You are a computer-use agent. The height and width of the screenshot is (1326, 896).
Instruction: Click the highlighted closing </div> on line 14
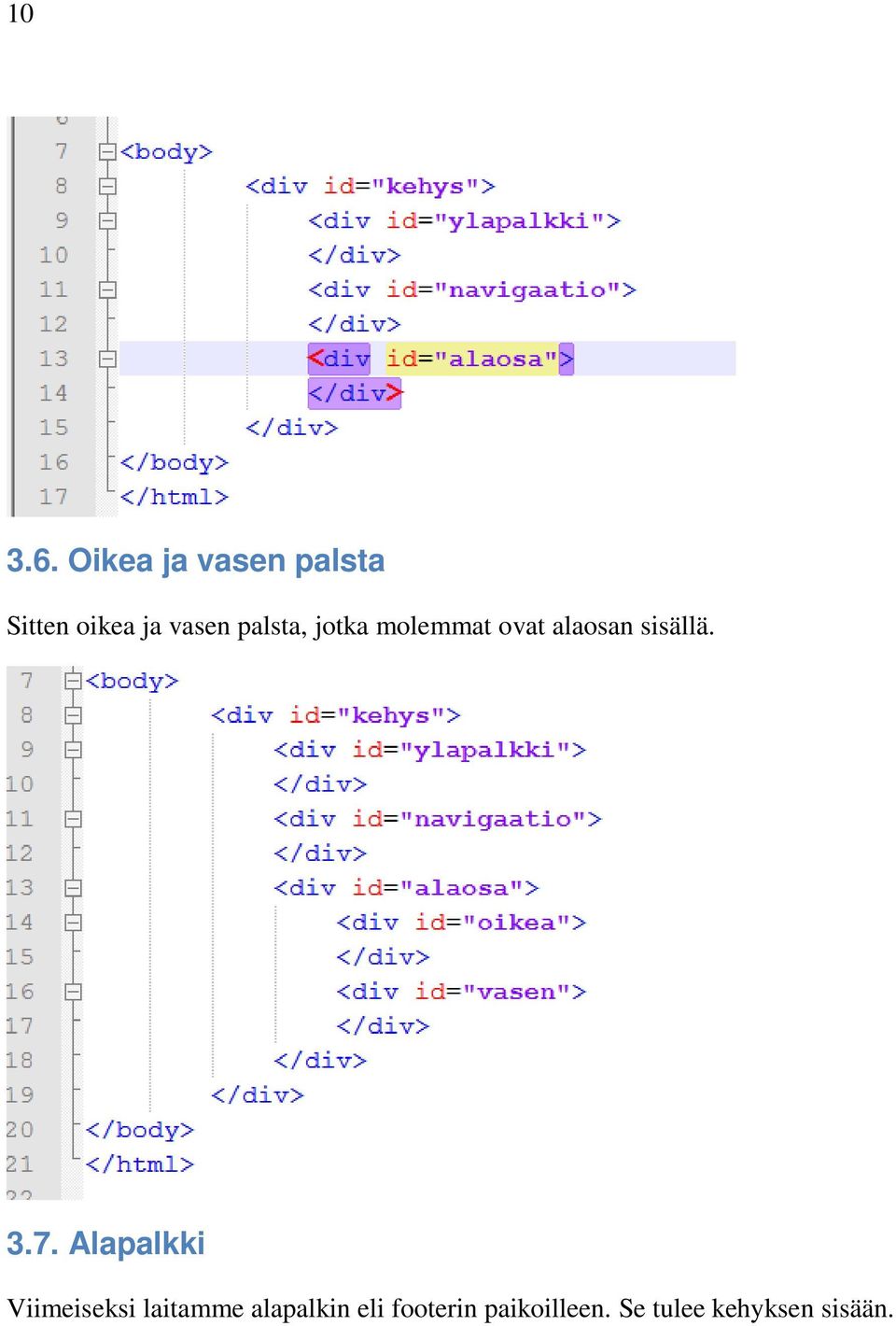(355, 393)
